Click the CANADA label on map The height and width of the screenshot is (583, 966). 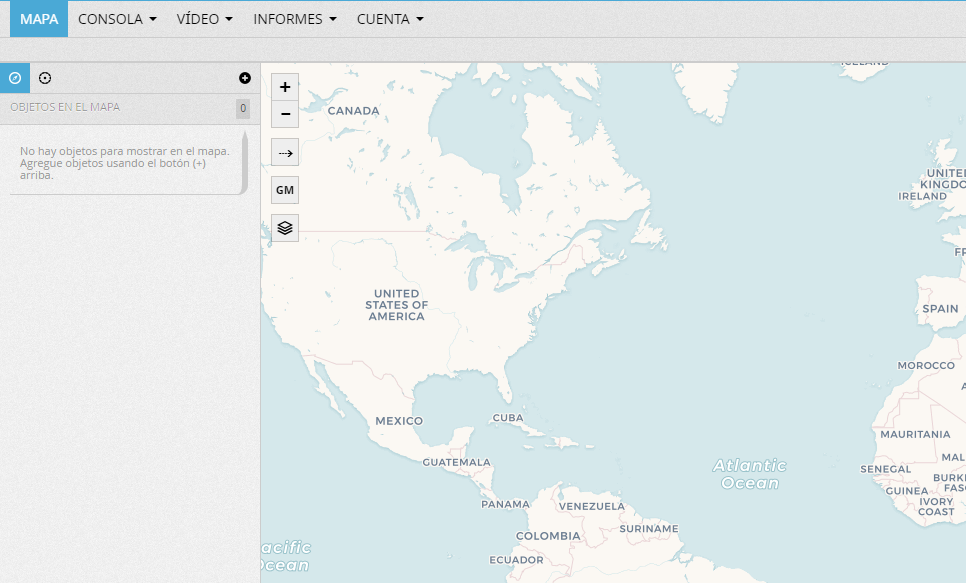(354, 111)
